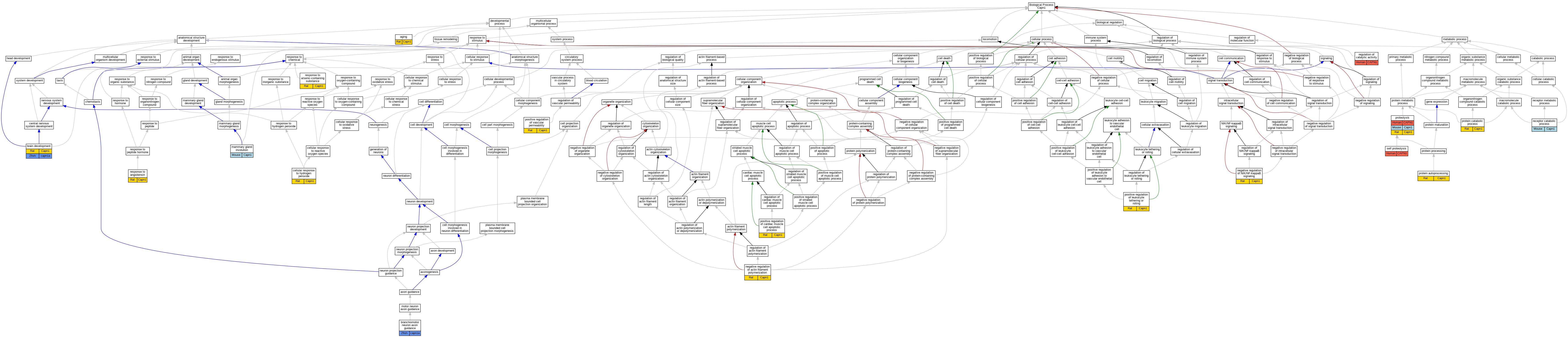Click the 'protein polymerization' node
1568x338 pixels.
pyautogui.click(x=860, y=150)
